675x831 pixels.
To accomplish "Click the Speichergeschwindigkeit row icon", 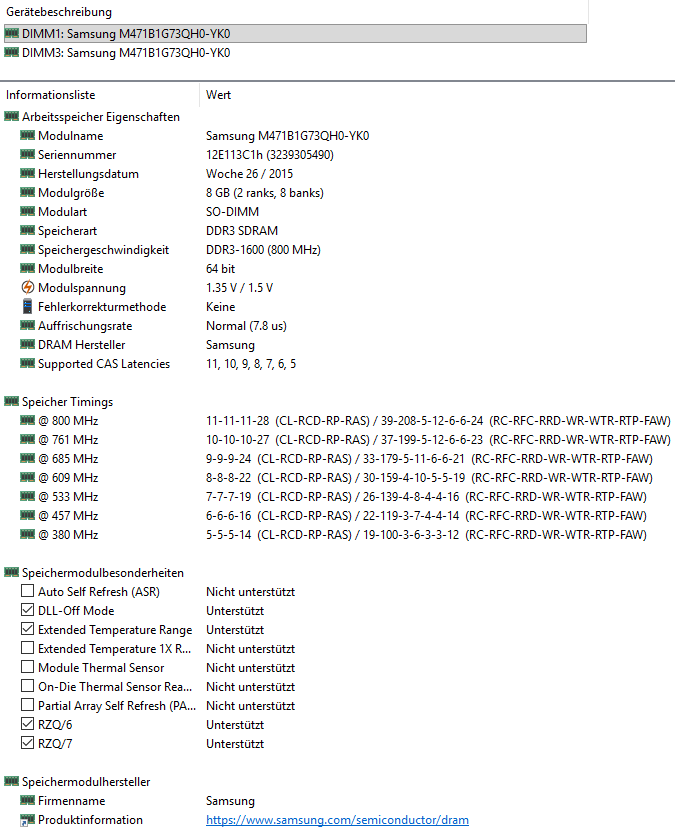I will click(28, 250).
